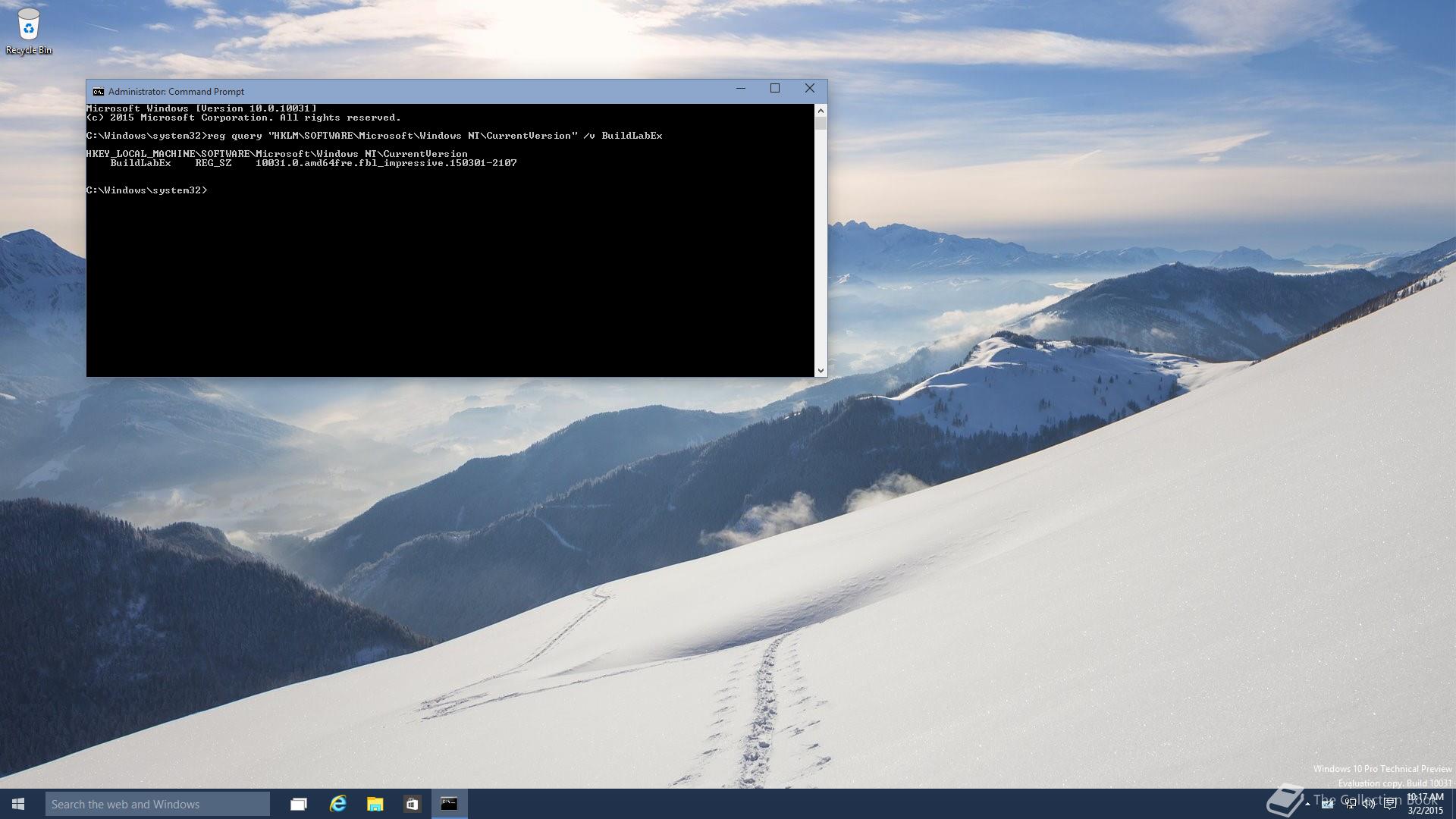Click the 'Administrator: Command Prompt' title text
The height and width of the screenshot is (819, 1456).
click(x=176, y=92)
